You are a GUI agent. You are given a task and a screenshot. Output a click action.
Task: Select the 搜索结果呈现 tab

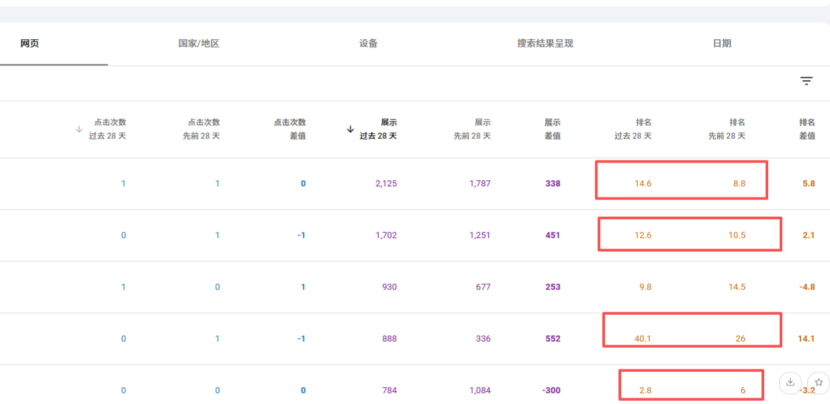pyautogui.click(x=545, y=44)
